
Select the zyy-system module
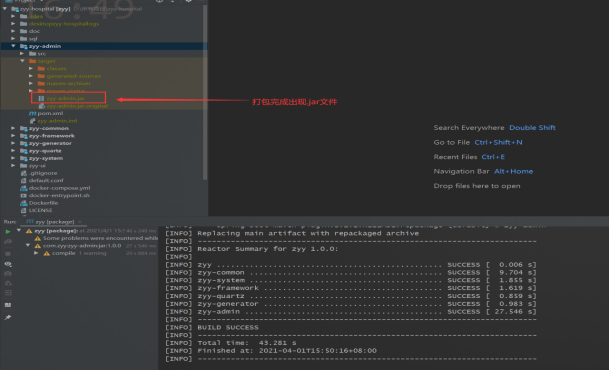click(x=46, y=158)
